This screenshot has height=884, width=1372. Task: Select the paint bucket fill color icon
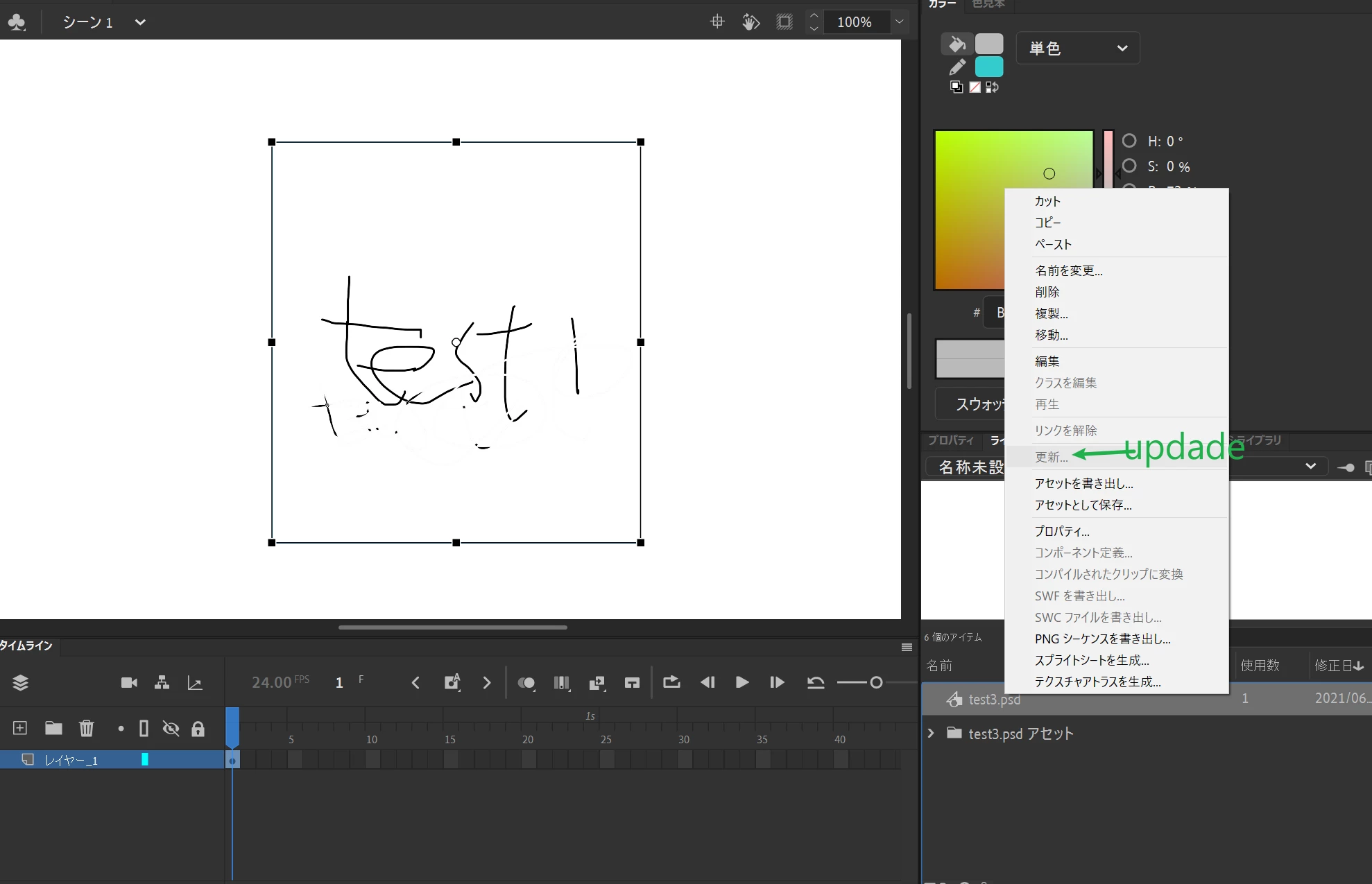tap(957, 44)
